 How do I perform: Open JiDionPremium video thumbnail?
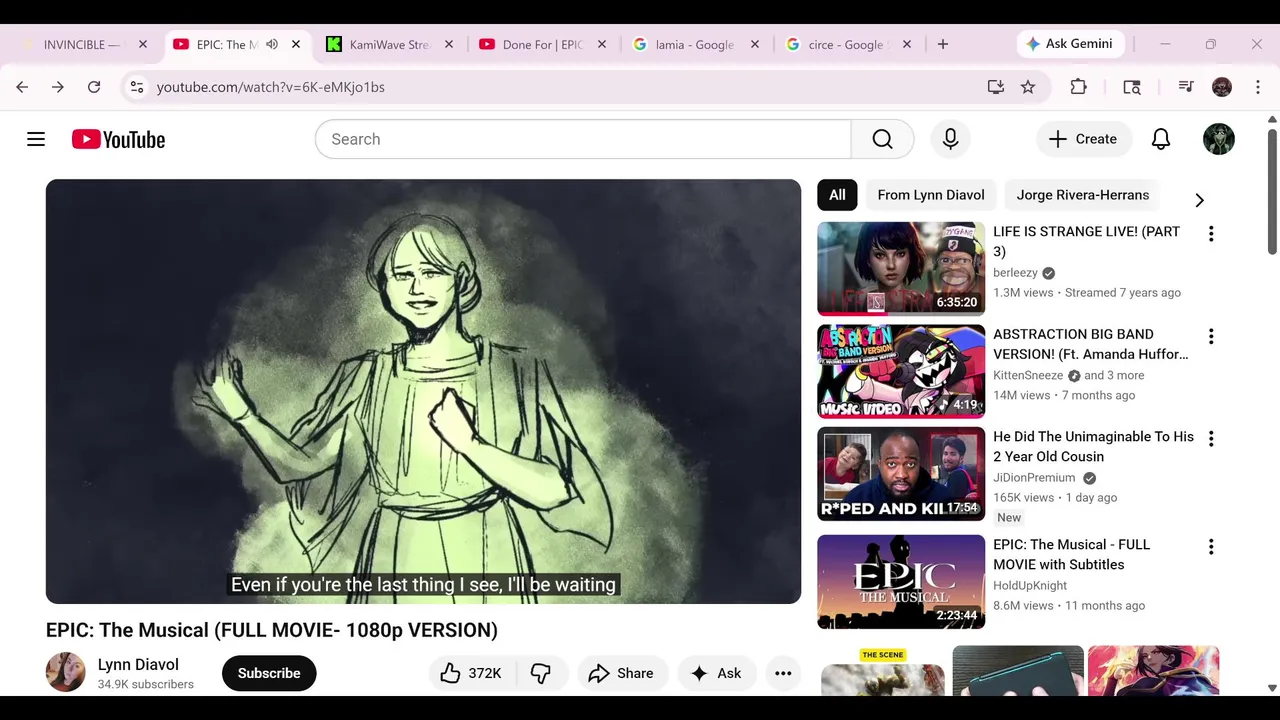(901, 474)
